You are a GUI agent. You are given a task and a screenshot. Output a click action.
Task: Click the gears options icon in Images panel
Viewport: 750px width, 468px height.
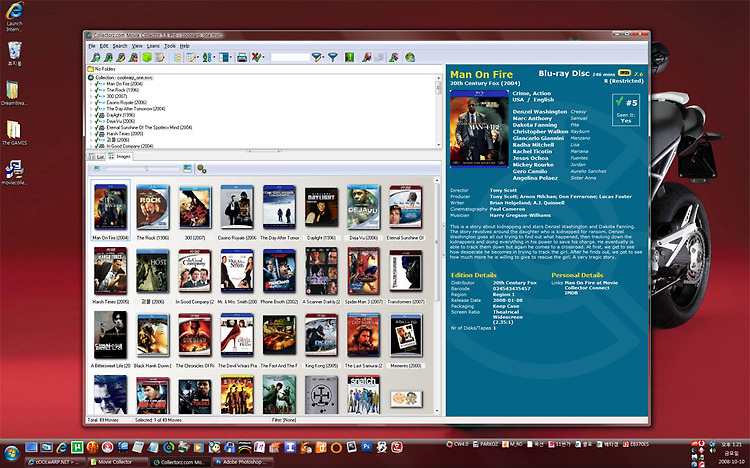pos(202,169)
